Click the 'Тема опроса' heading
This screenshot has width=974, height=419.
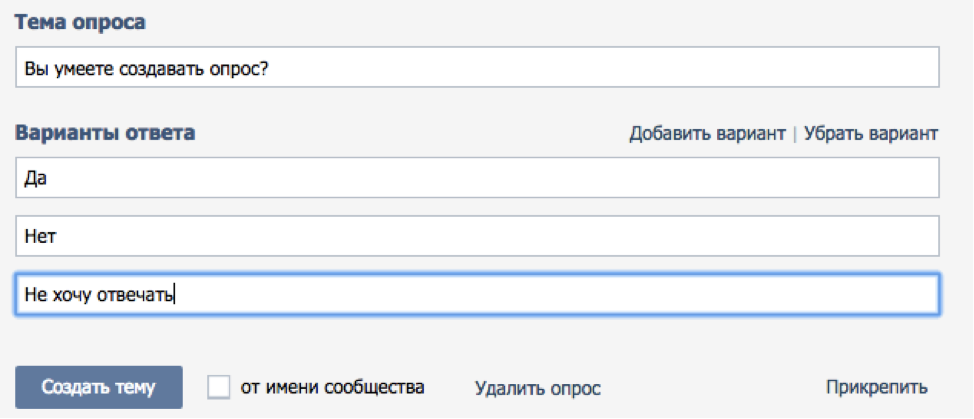(x=81, y=21)
